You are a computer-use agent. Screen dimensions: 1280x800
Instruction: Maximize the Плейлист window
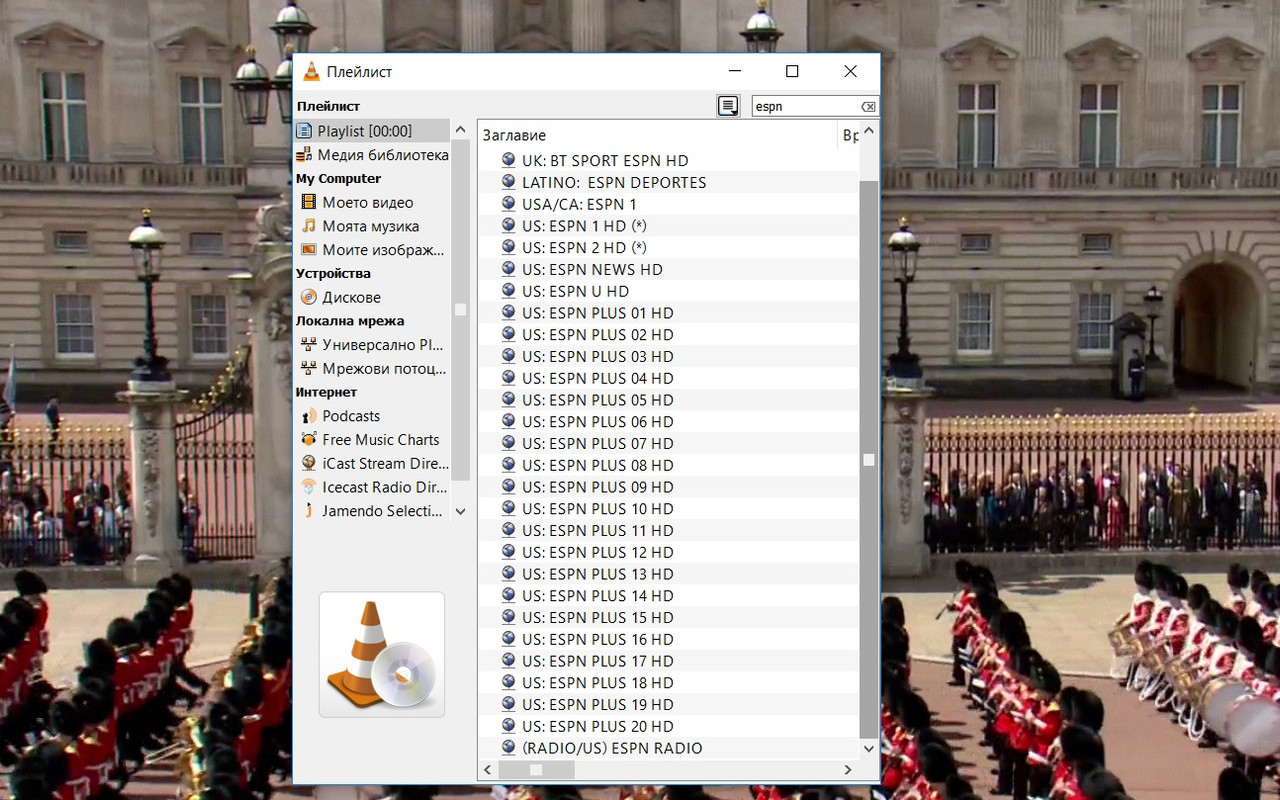click(792, 71)
